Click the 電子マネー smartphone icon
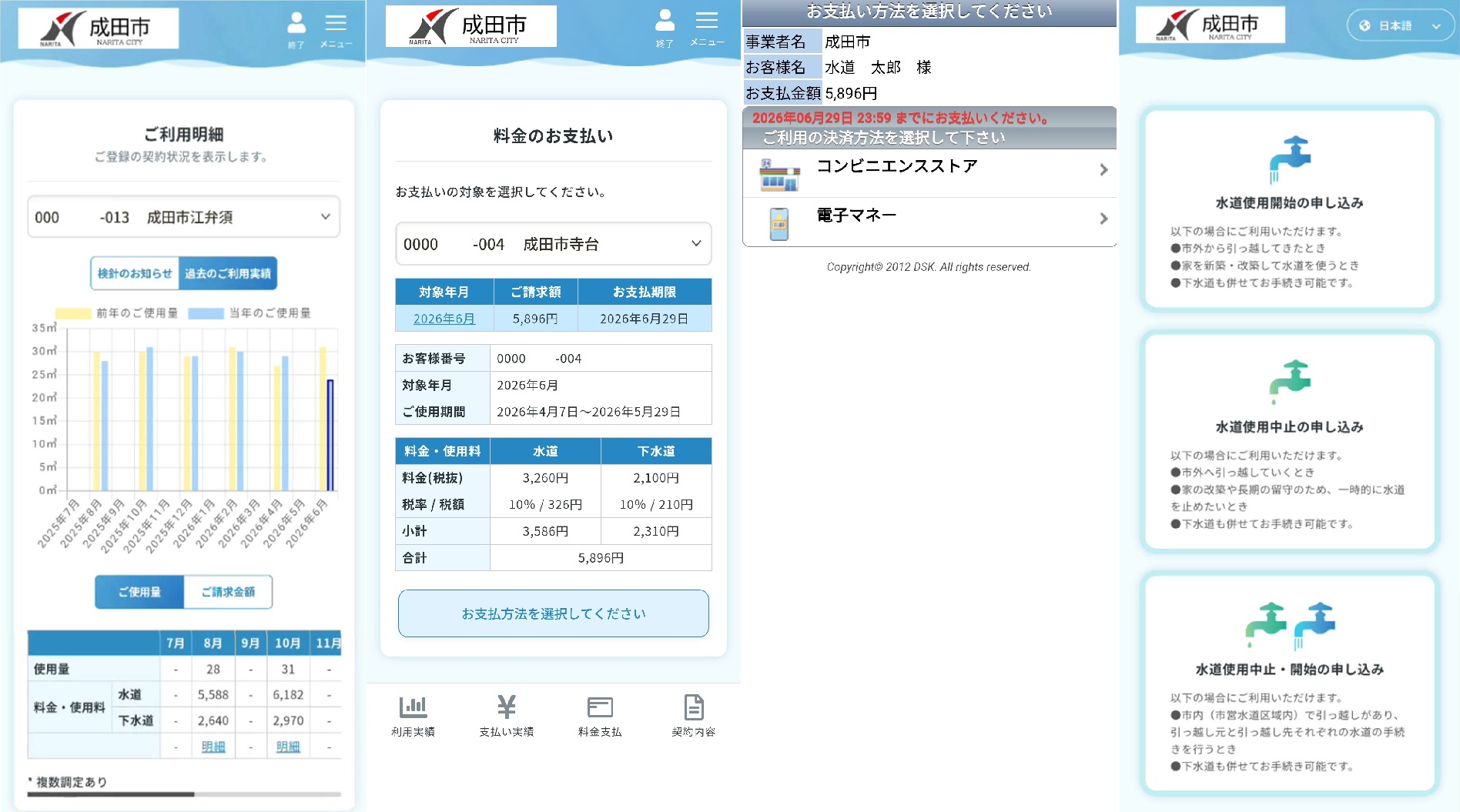 pos(779,224)
